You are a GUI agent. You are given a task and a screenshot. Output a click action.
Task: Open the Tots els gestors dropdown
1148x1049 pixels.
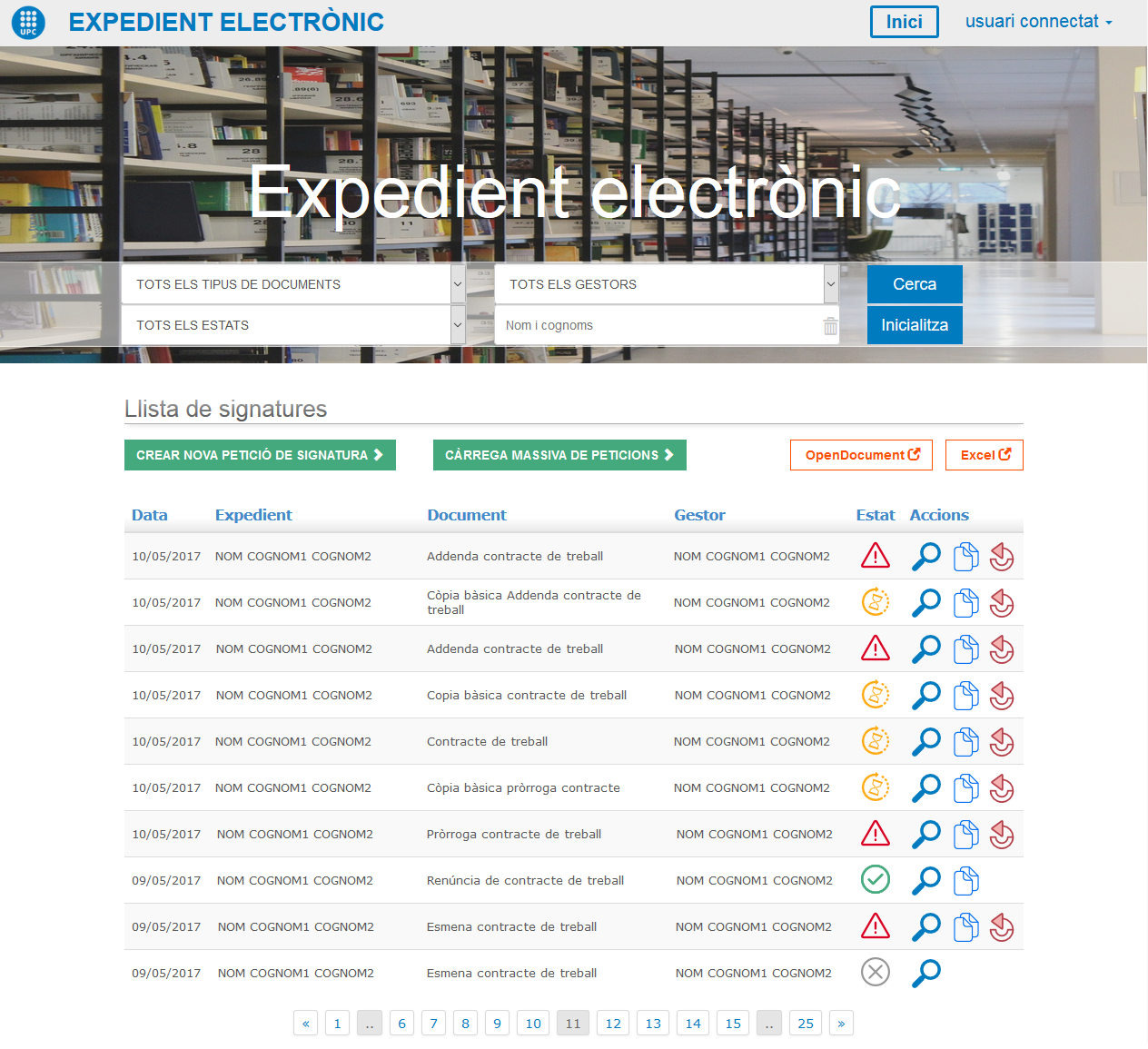point(666,284)
